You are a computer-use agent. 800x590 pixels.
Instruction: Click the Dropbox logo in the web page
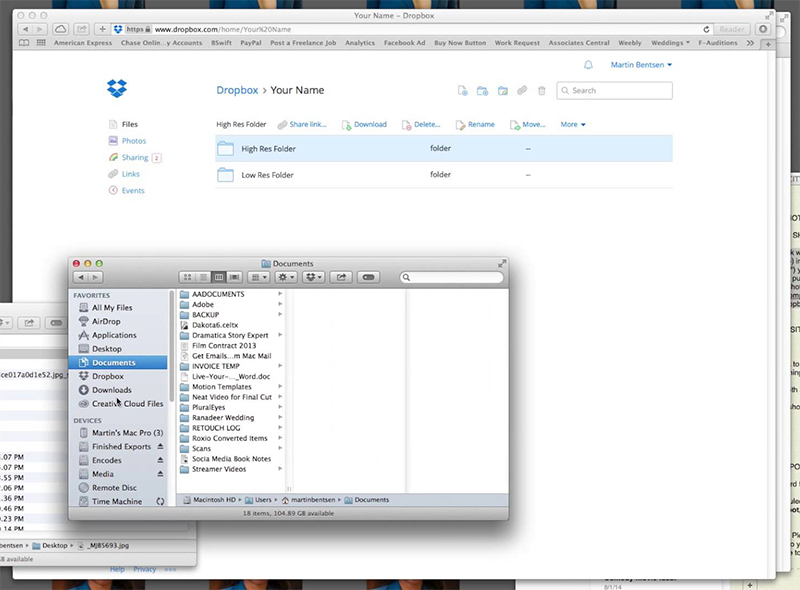(117, 88)
